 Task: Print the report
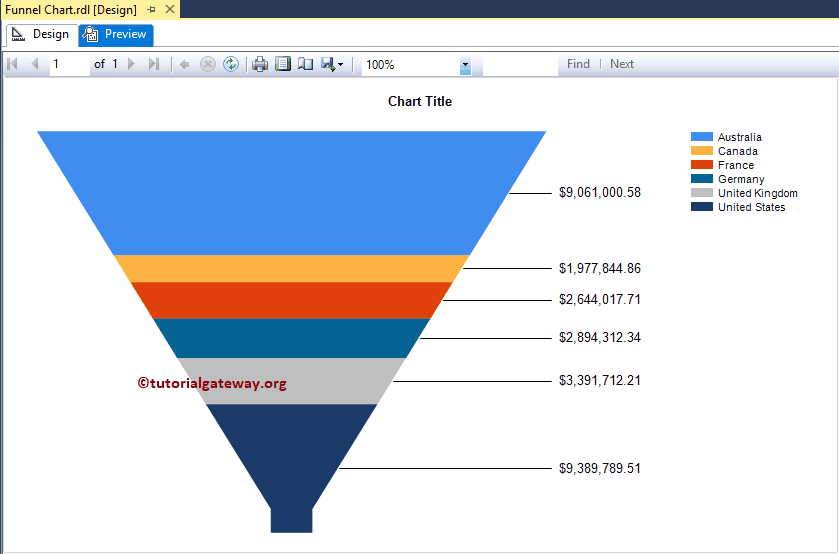[x=260, y=64]
